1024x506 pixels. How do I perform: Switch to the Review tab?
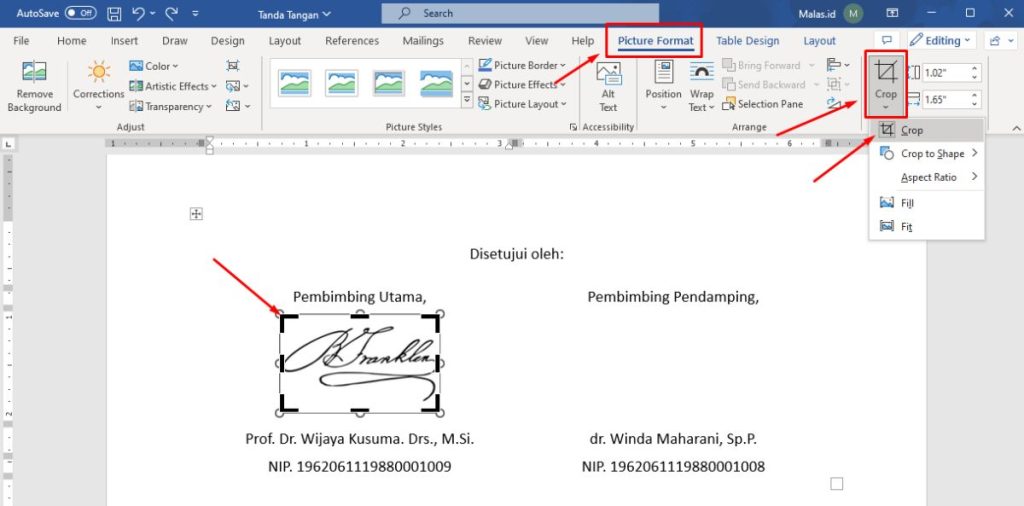coord(485,40)
